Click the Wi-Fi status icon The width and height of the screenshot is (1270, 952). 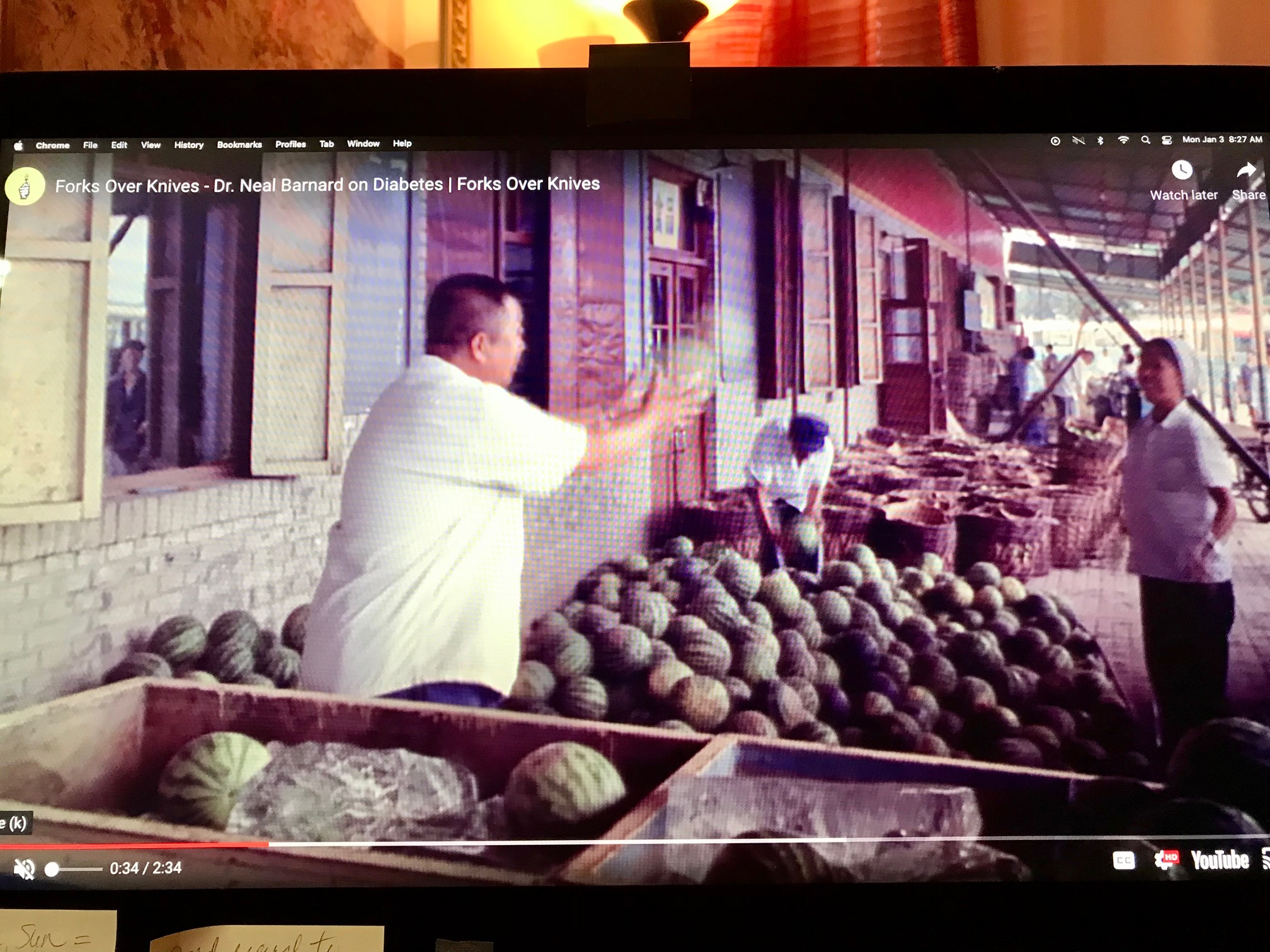[1123, 140]
